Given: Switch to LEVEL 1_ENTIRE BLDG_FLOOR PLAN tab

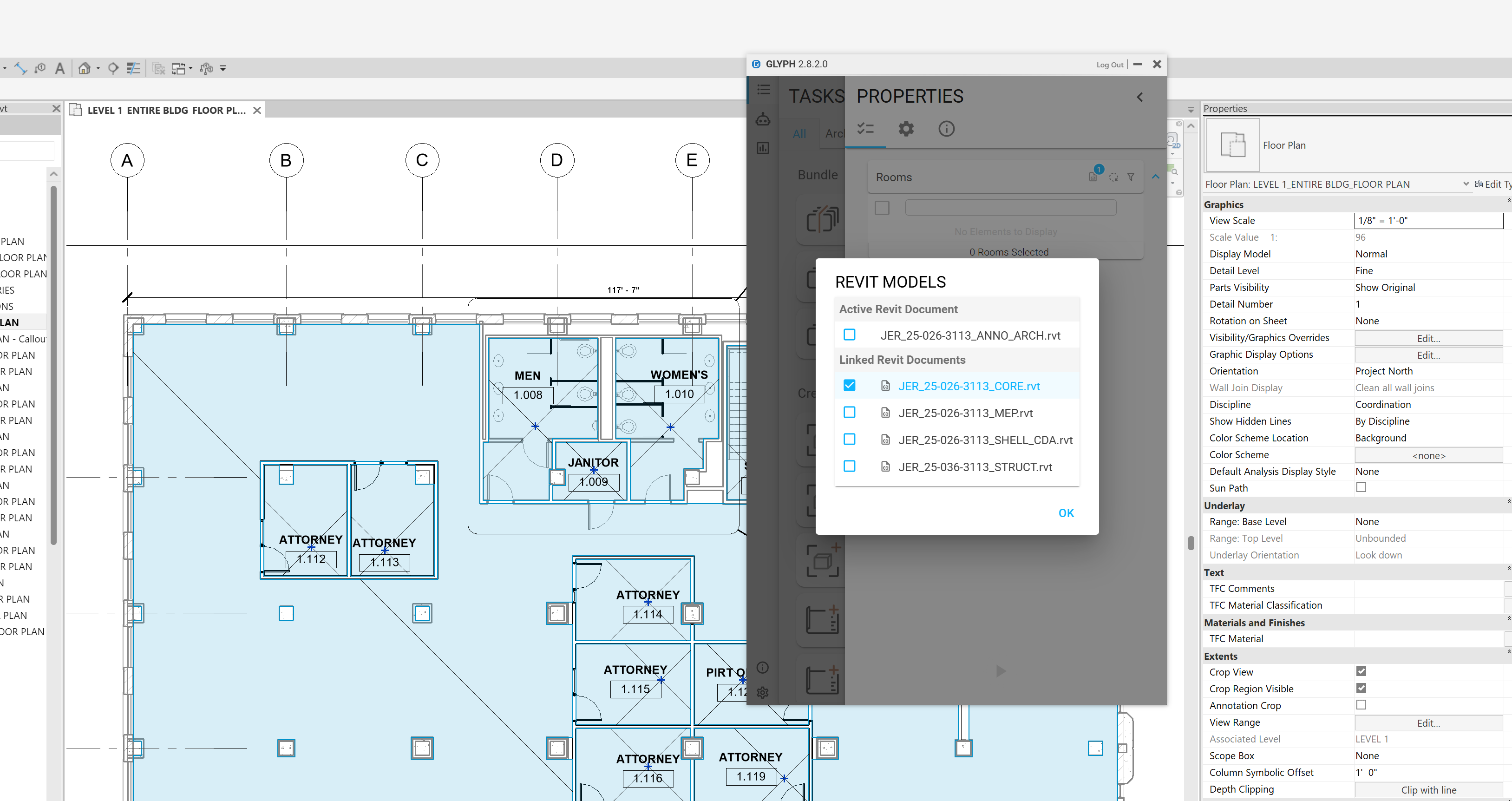Looking at the screenshot, I should [166, 110].
